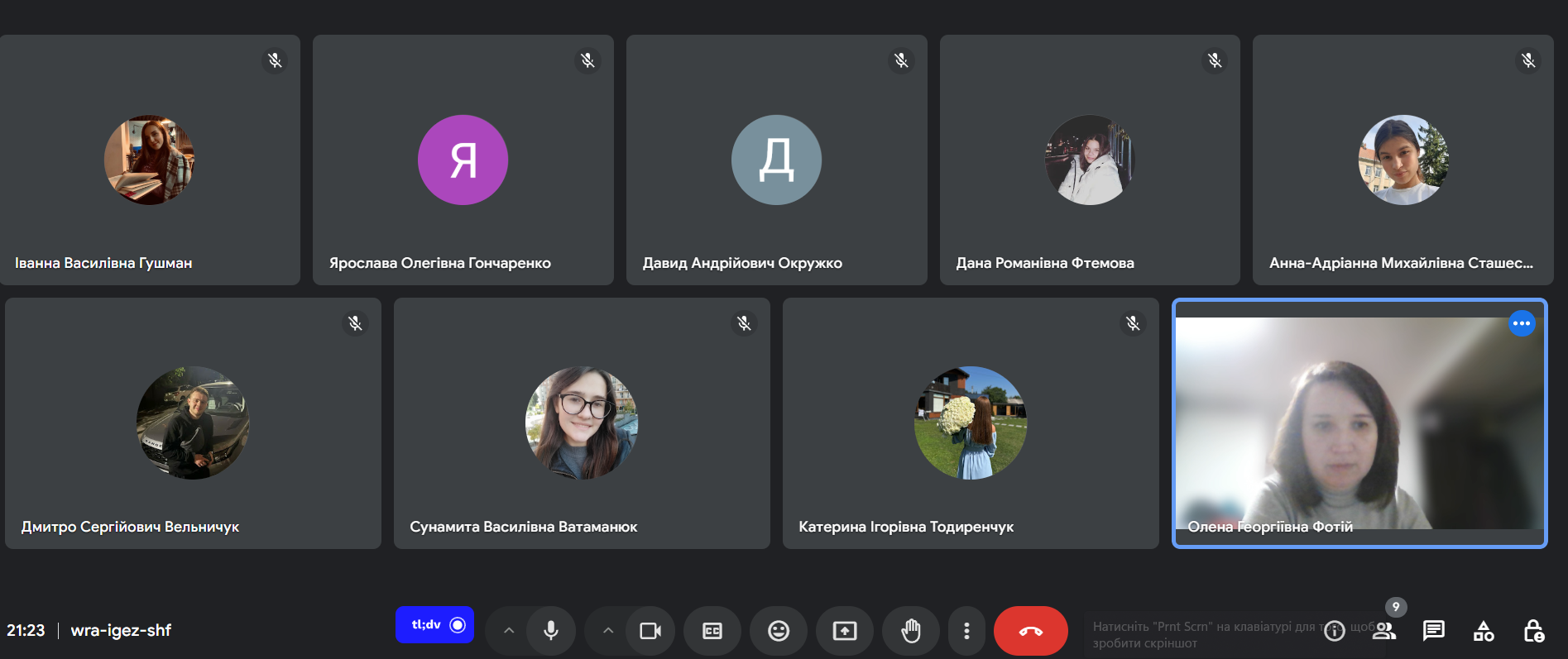The image size is (1568, 659).
Task: Open host controls lock icon
Action: [x=1533, y=631]
